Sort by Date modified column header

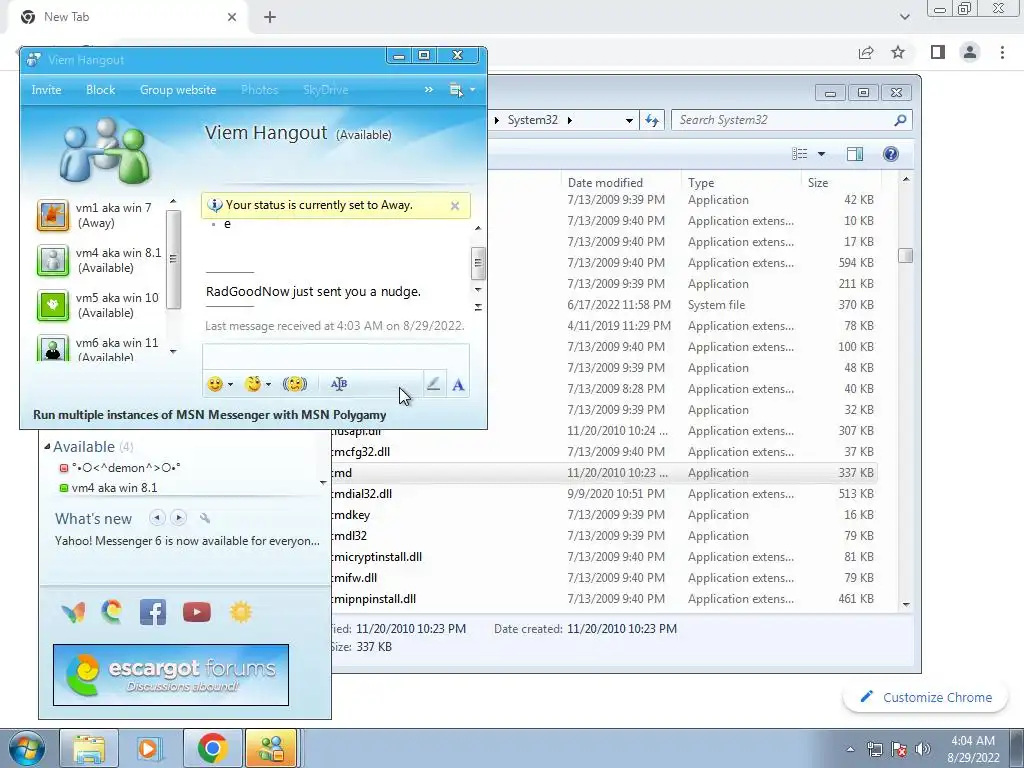pyautogui.click(x=621, y=182)
